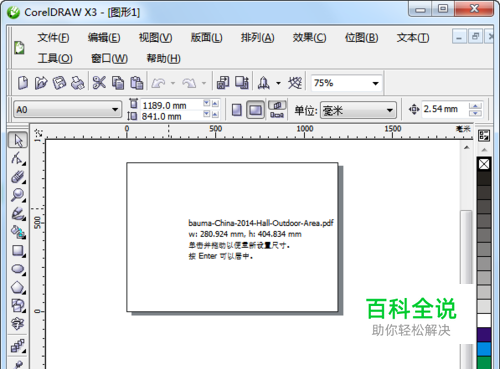Click the Save icon in toolbar

[59, 83]
